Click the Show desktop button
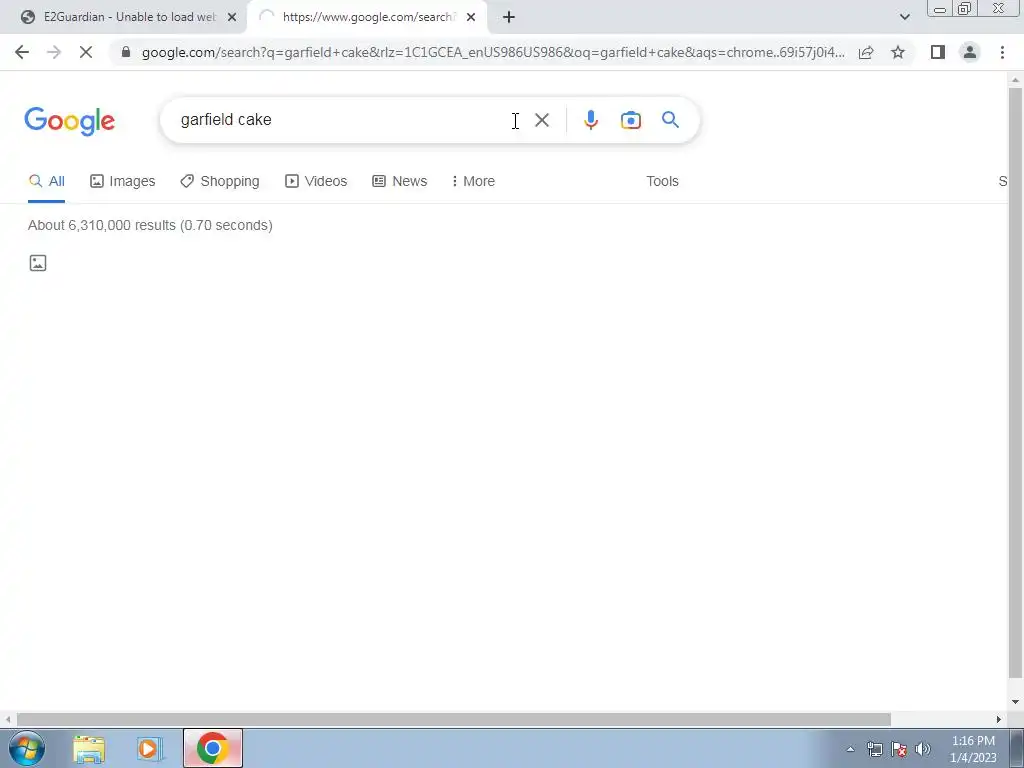 coord(1017,748)
